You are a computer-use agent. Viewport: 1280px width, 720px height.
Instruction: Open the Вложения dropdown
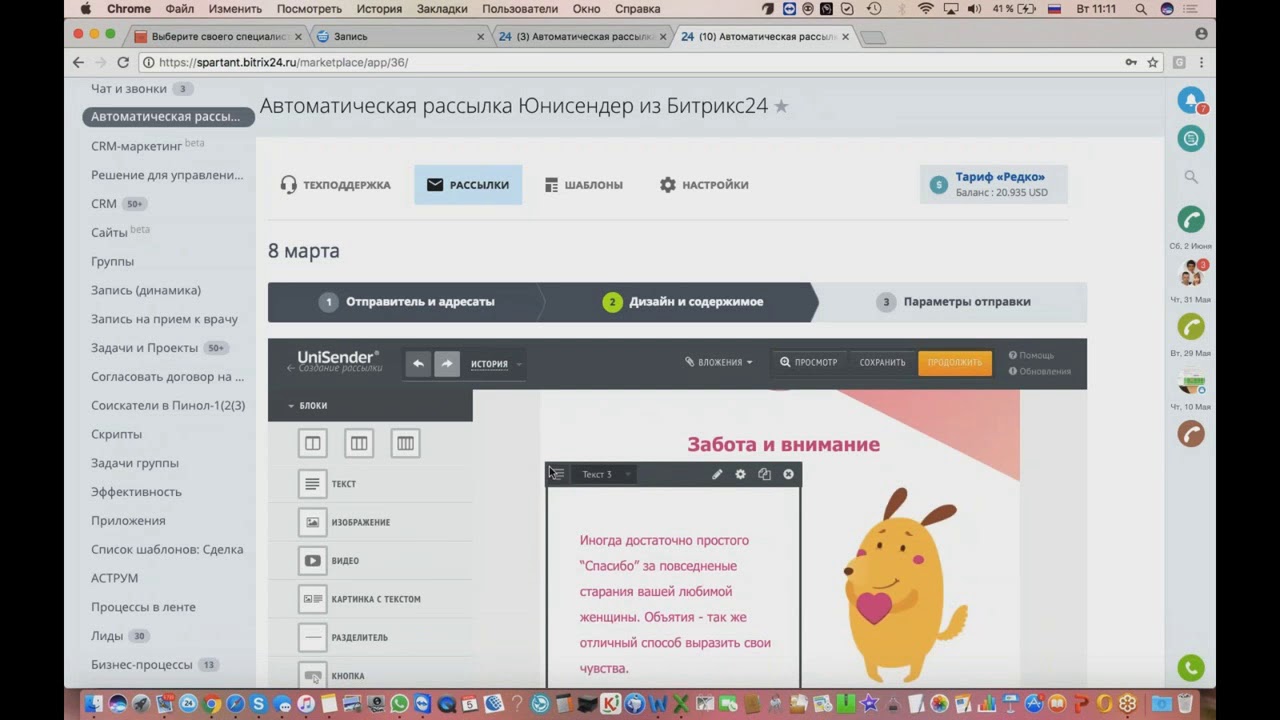[x=719, y=362]
